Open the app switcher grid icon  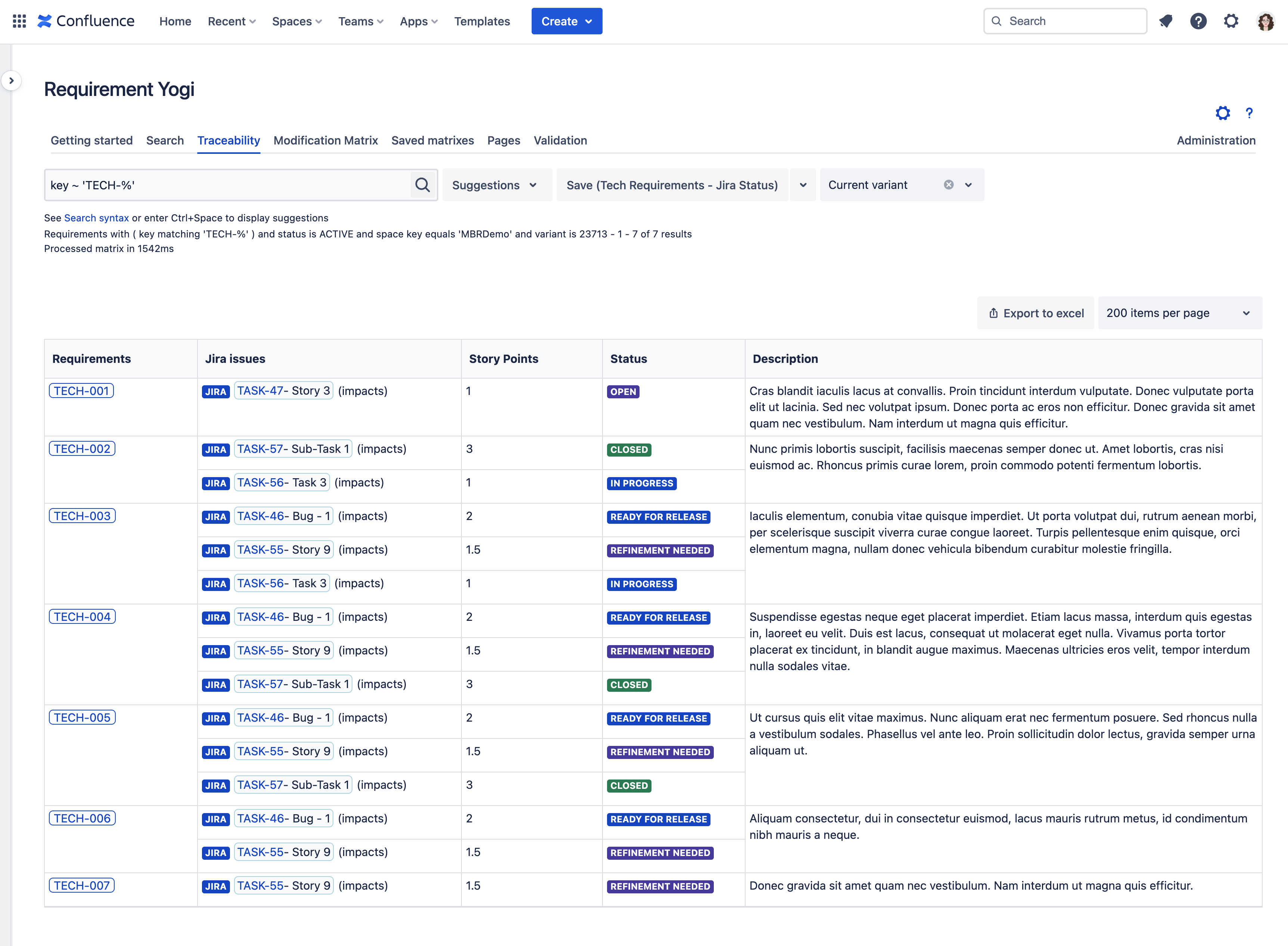coord(19,21)
